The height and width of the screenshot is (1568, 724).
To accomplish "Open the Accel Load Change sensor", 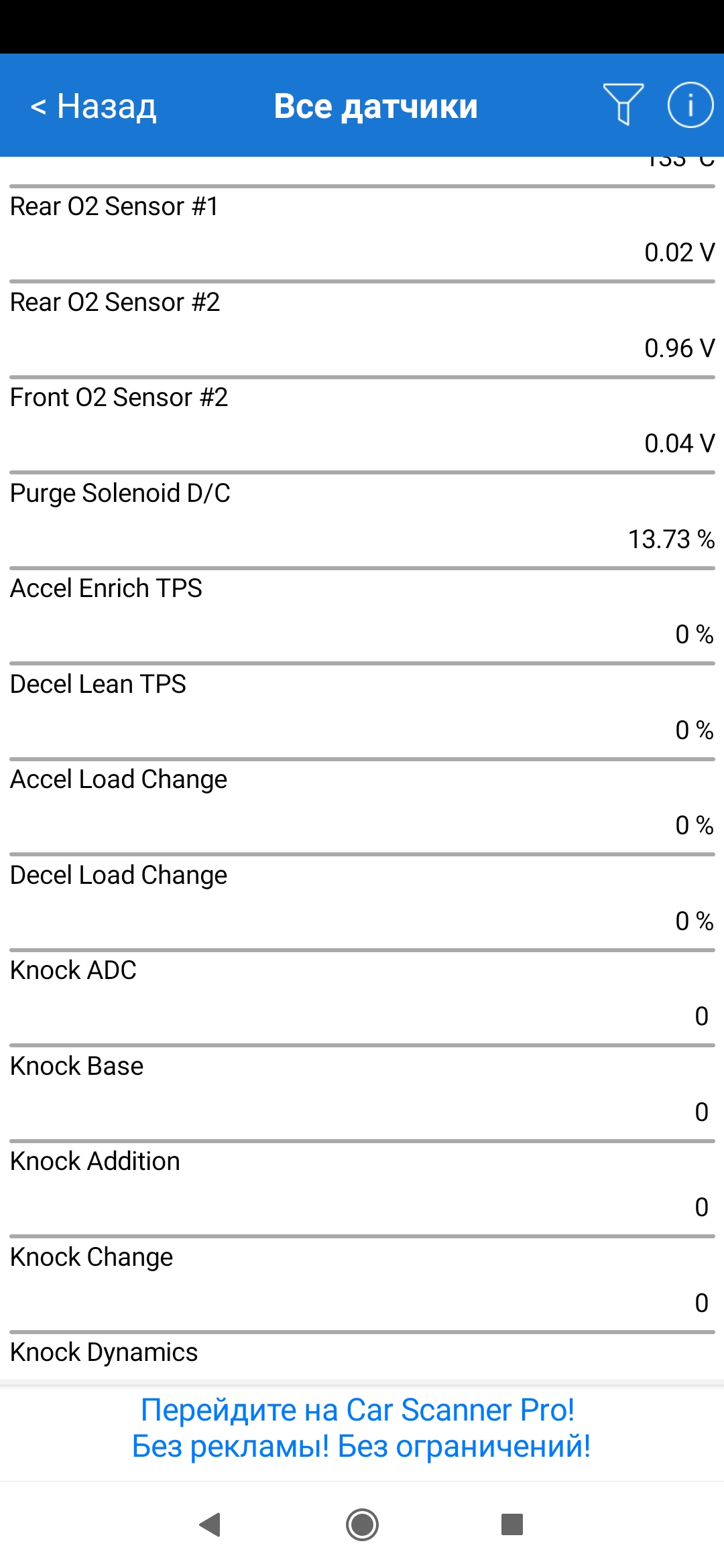I will 362,803.
